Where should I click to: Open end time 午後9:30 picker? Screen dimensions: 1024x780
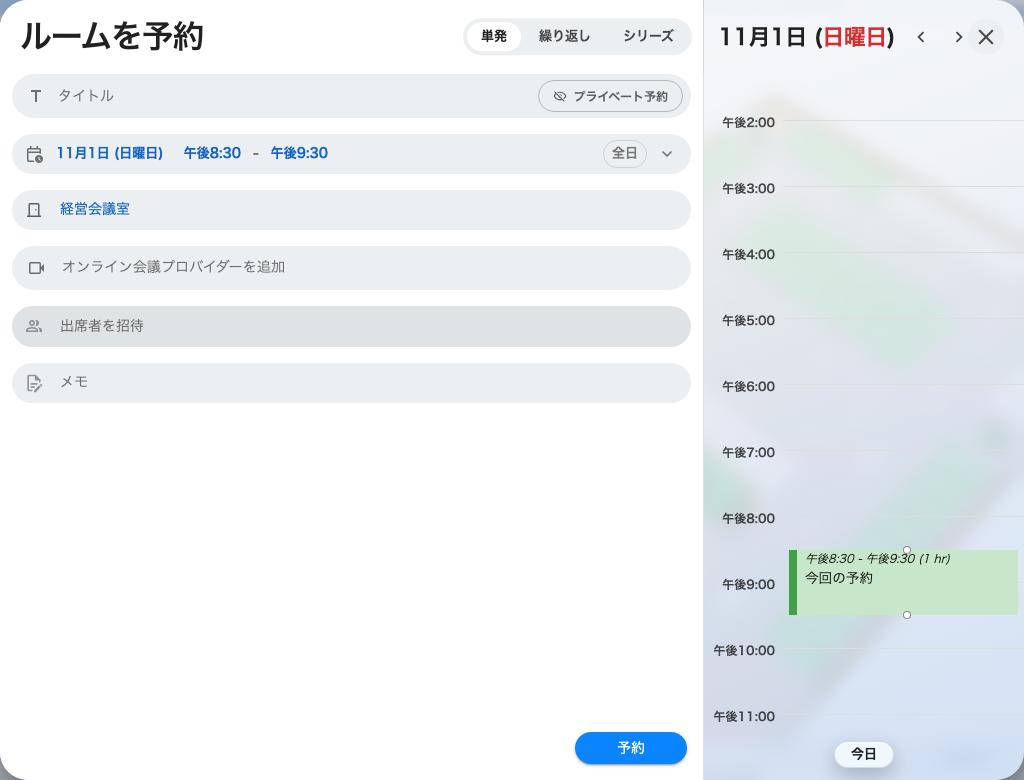(299, 154)
